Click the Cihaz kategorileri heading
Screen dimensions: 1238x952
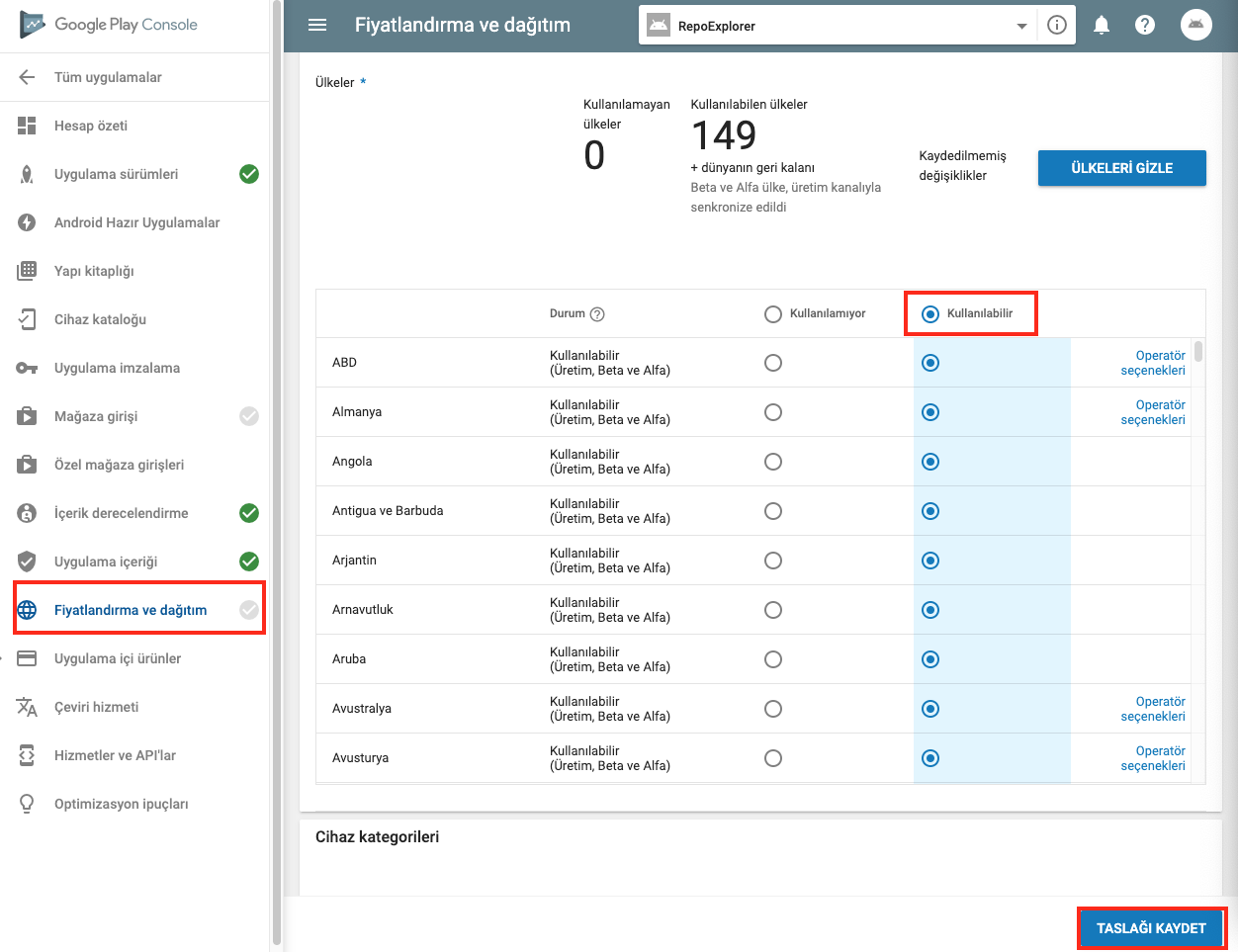click(x=377, y=837)
